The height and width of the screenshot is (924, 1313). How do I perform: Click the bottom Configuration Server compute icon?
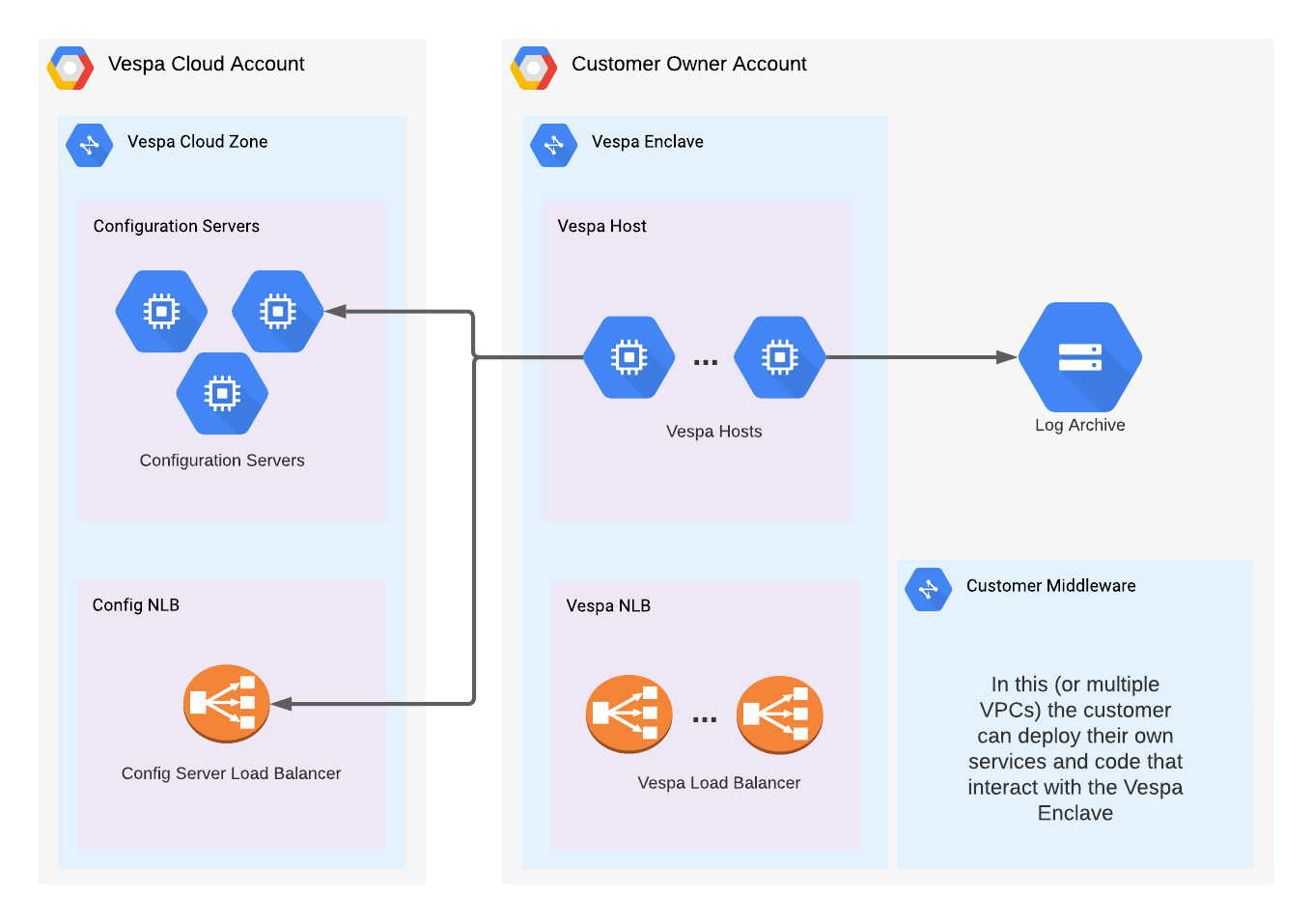[222, 393]
